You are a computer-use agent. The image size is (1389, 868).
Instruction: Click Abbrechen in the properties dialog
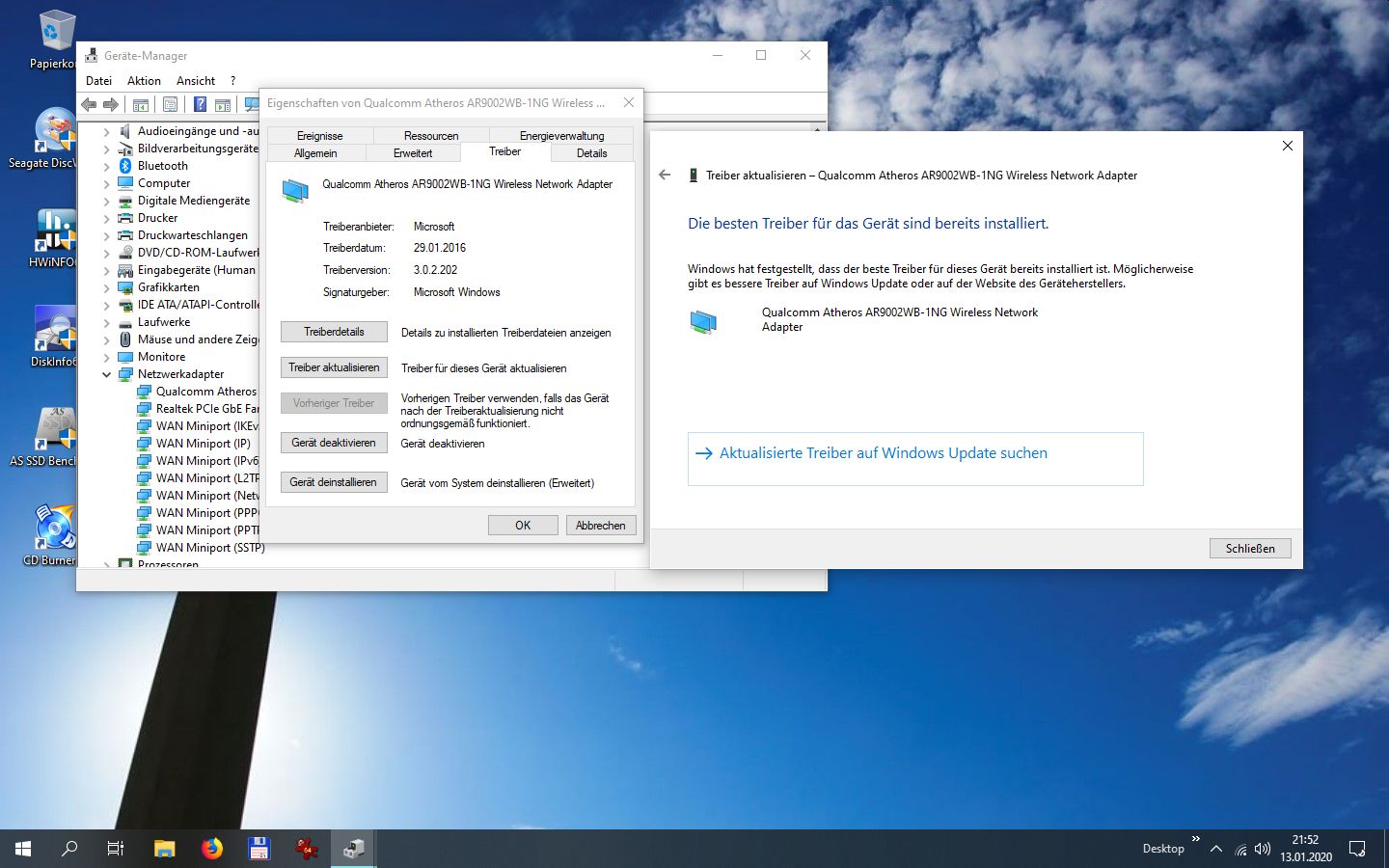(x=601, y=526)
